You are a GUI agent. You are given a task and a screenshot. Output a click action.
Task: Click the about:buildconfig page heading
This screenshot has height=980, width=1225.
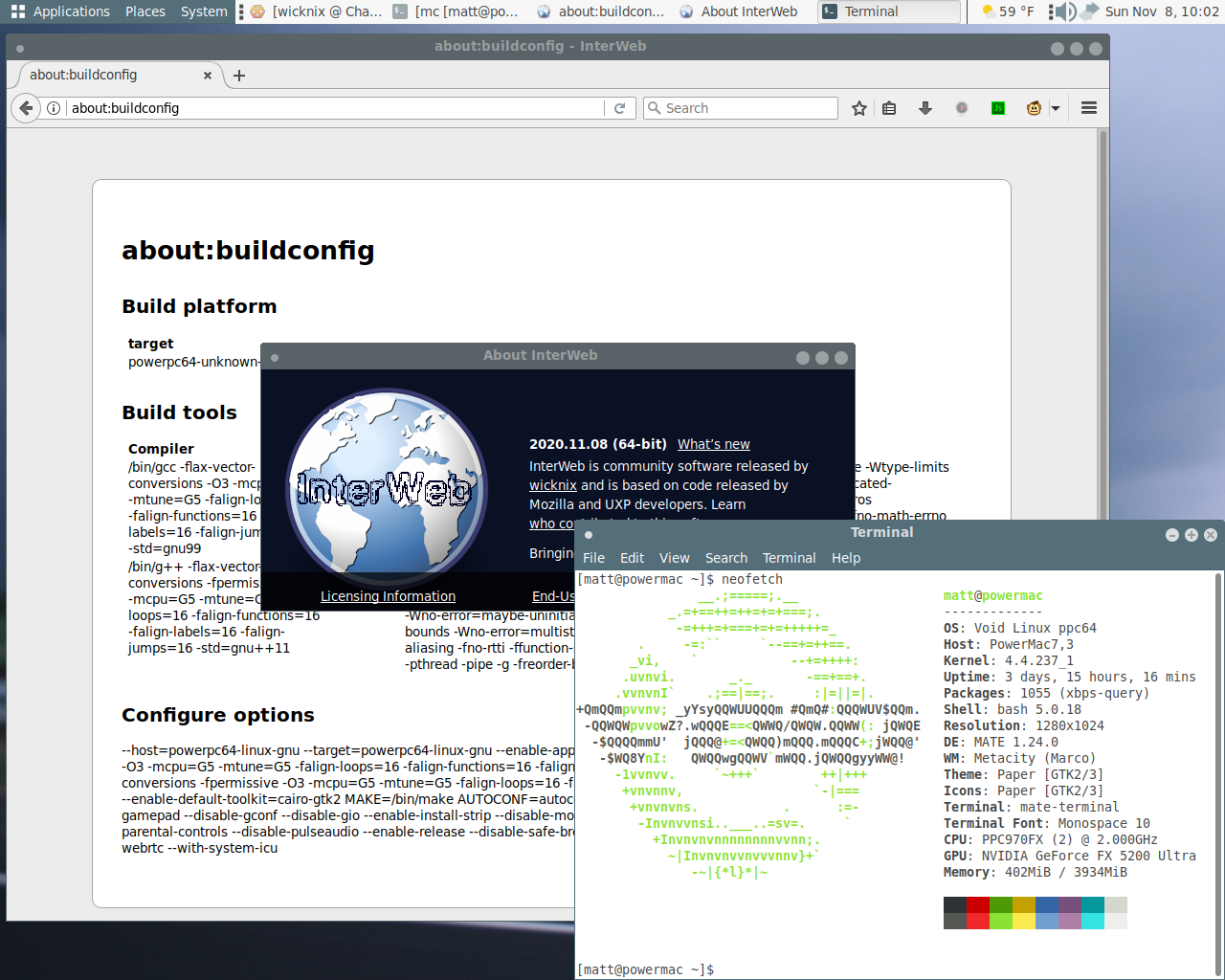(248, 251)
